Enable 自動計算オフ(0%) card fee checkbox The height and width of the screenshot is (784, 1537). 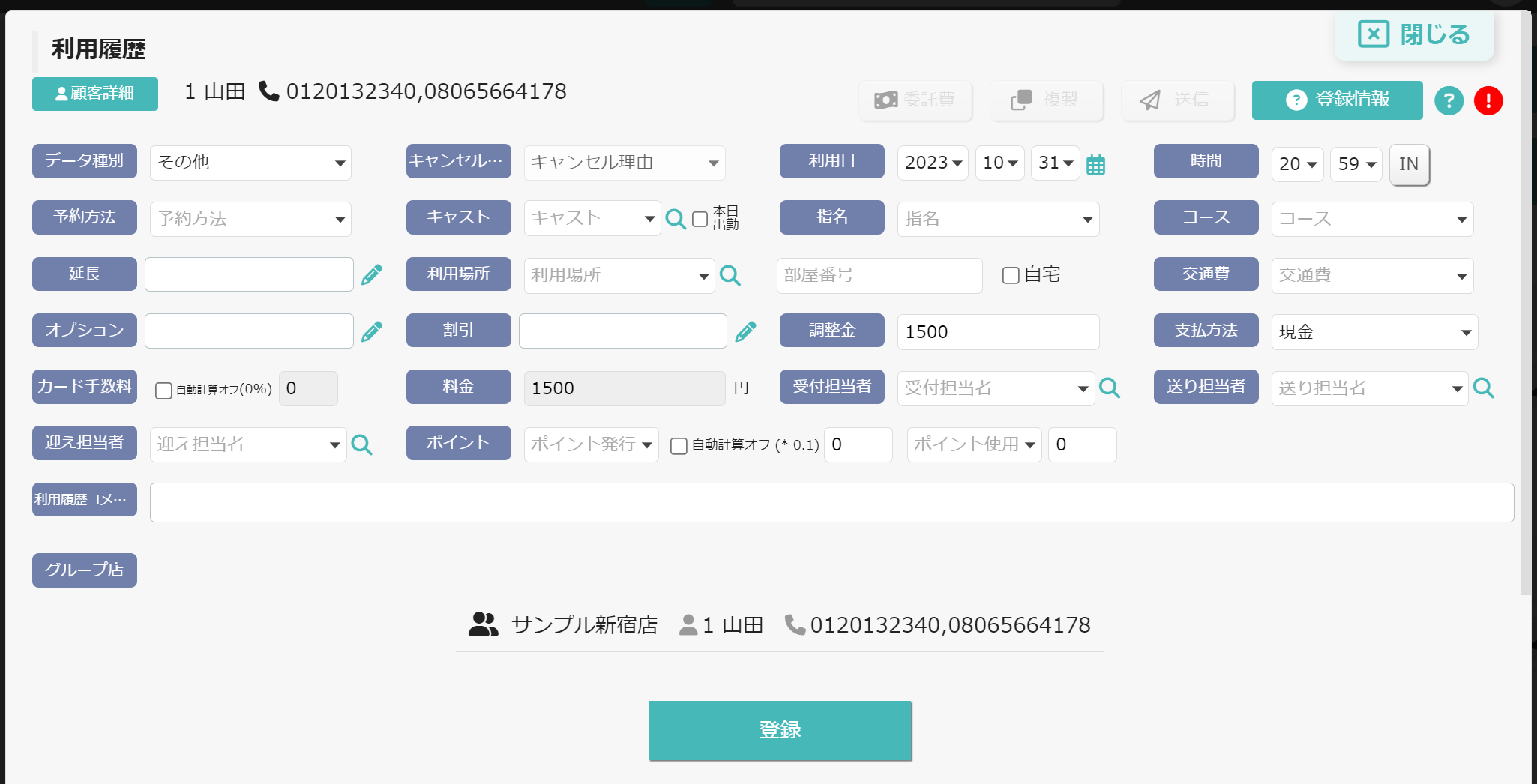pyautogui.click(x=163, y=391)
